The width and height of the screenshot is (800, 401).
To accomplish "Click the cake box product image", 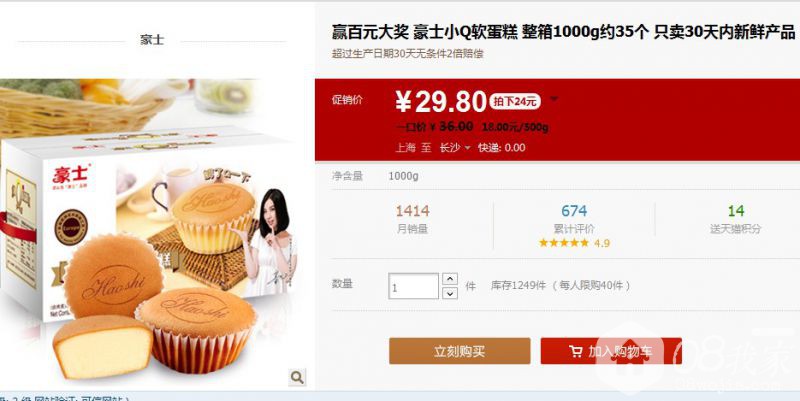I will (149, 234).
